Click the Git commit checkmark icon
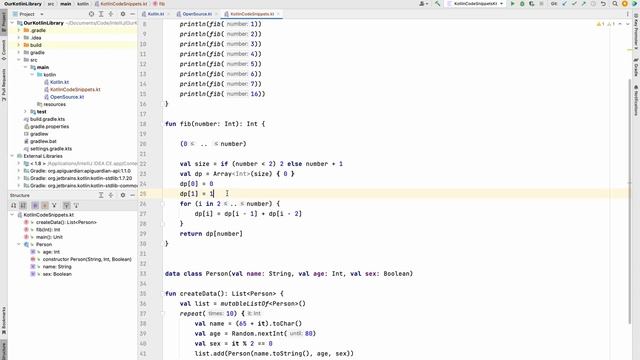Screen dimensions: 640x360 coord(574,4)
